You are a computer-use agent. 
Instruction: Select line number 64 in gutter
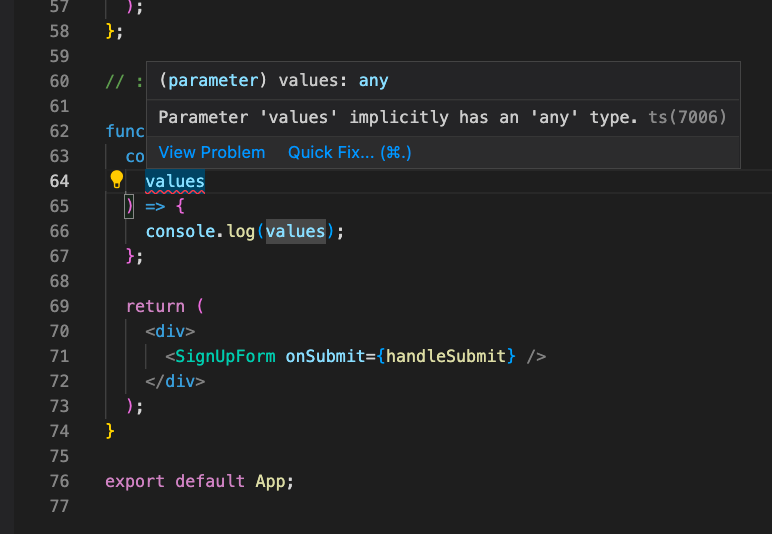click(58, 181)
